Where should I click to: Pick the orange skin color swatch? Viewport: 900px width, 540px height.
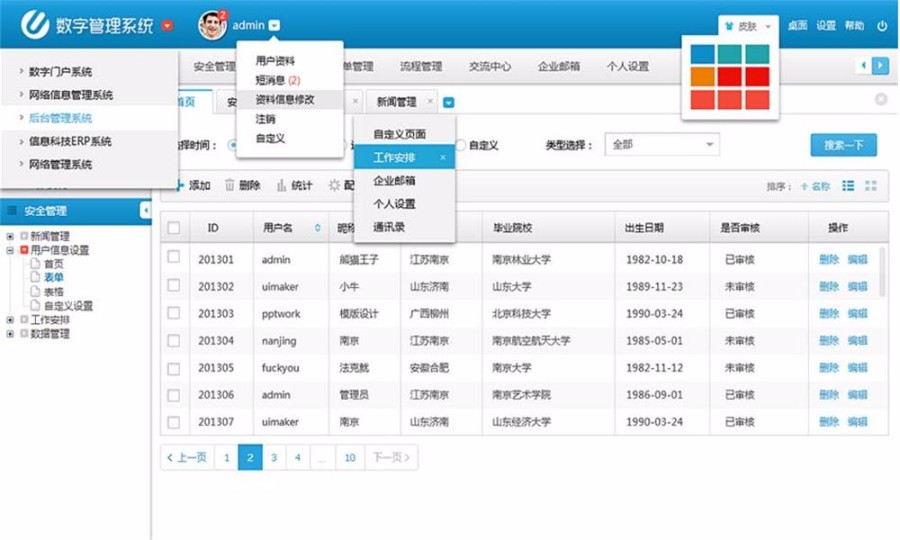(702, 76)
